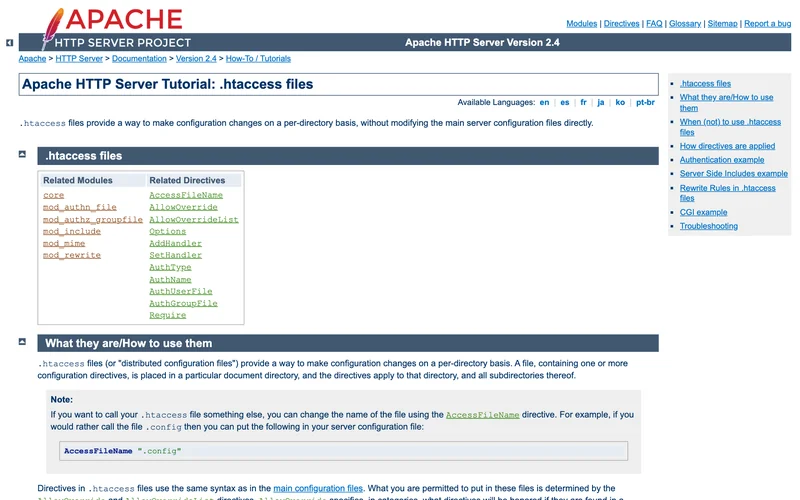Open the SetHandler directive link
800x500 pixels.
[176, 255]
